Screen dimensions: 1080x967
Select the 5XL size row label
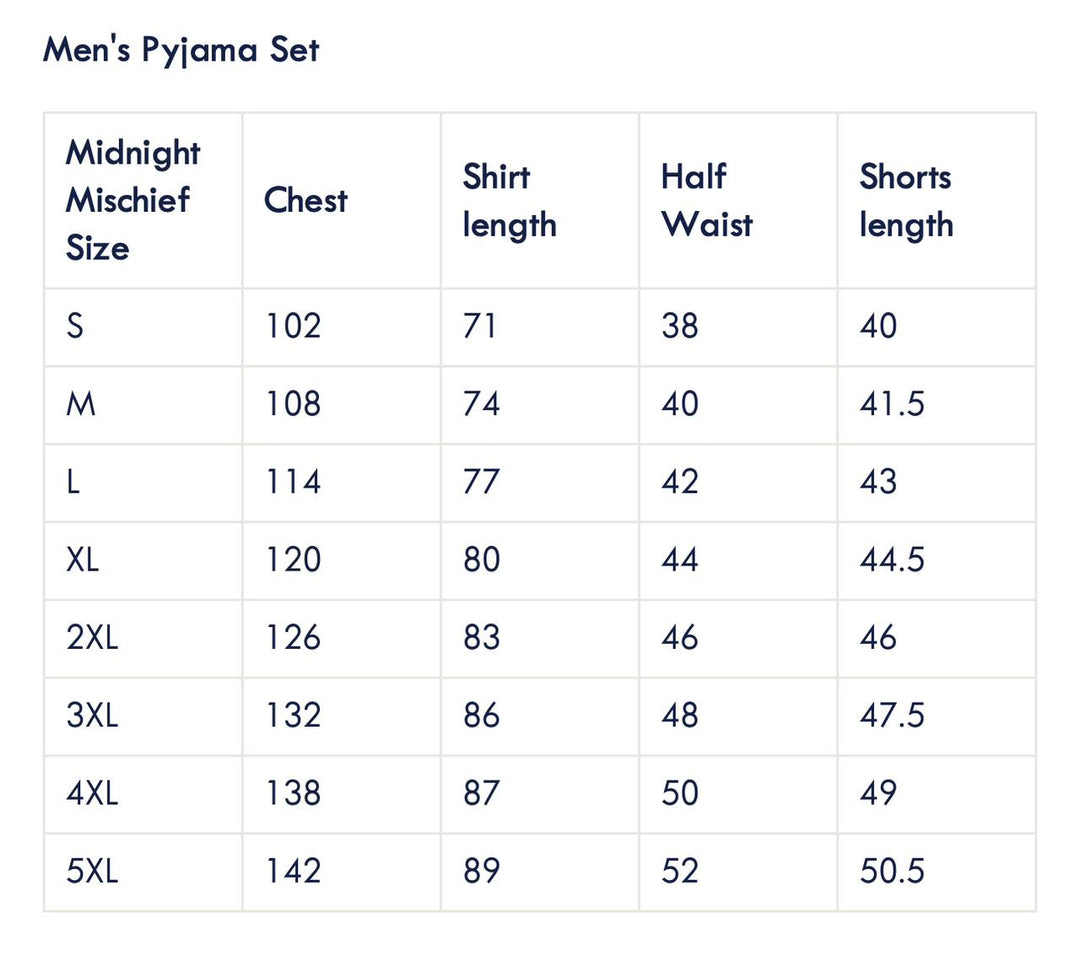(x=92, y=871)
